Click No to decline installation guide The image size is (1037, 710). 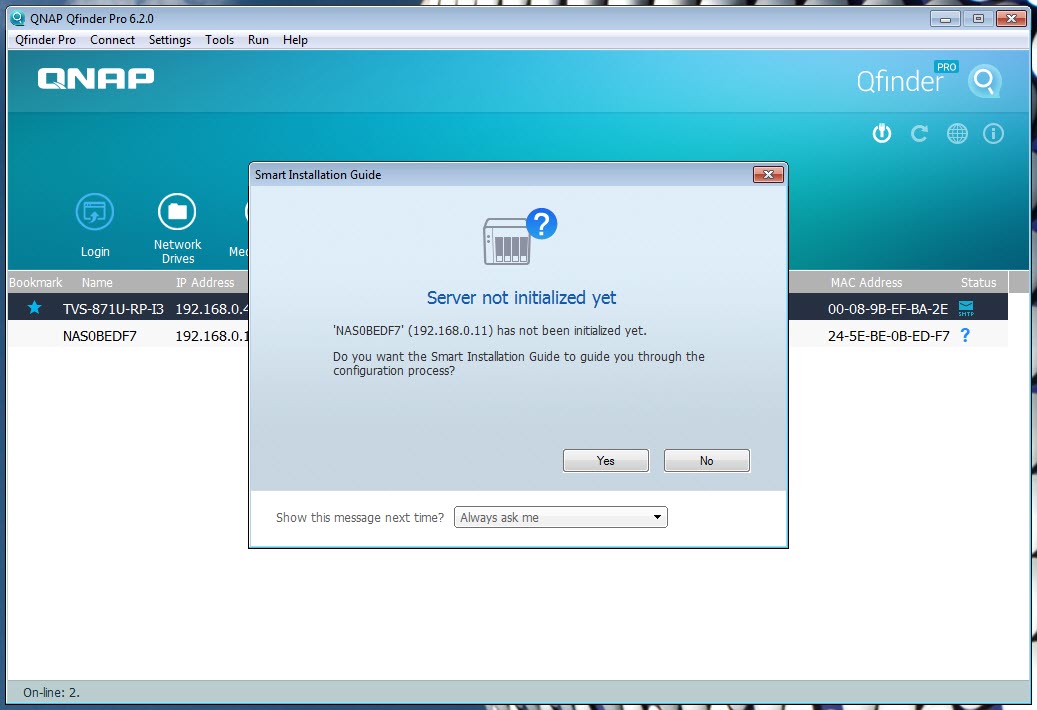706,461
